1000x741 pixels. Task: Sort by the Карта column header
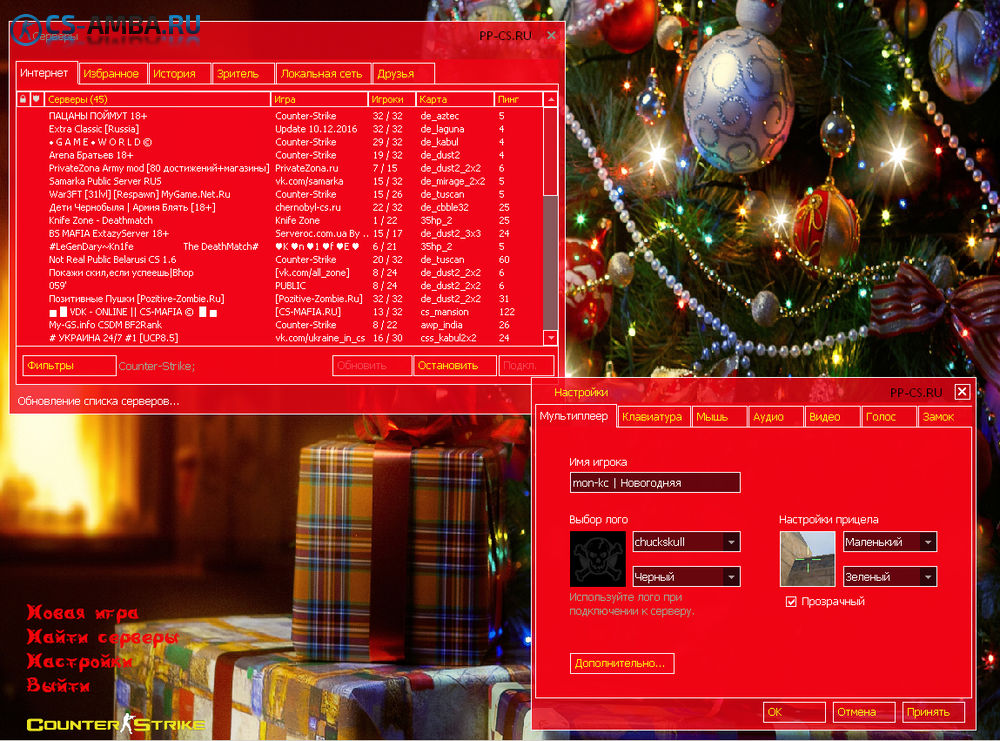point(455,99)
